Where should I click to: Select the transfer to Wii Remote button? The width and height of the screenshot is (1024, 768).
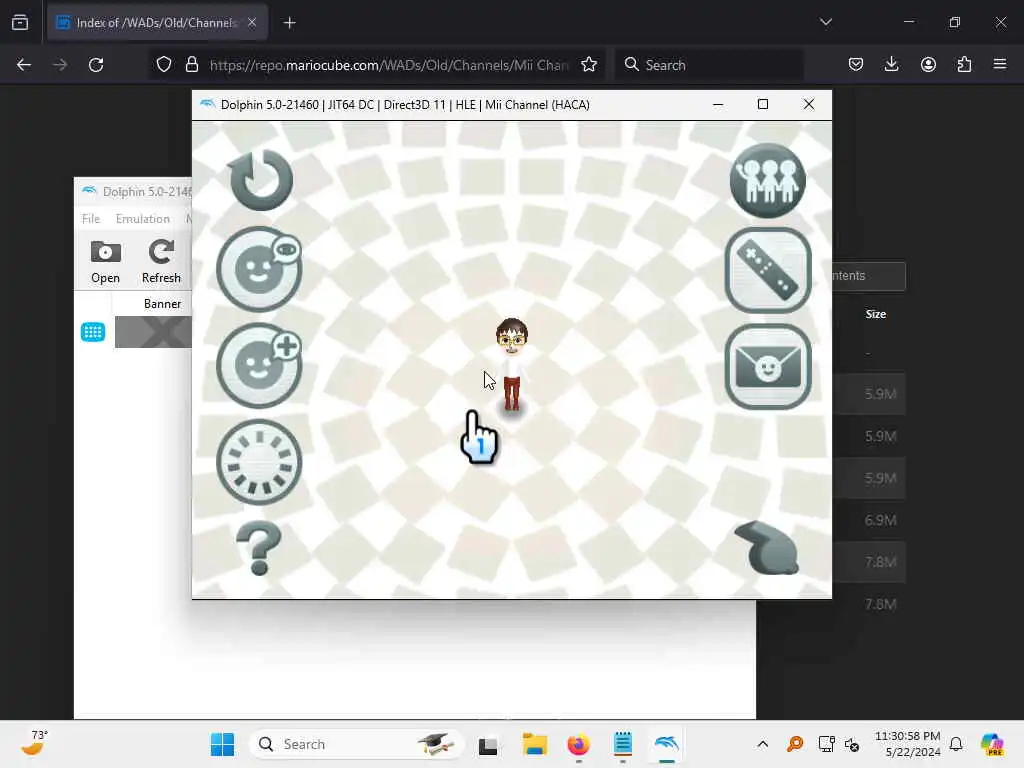tap(768, 270)
